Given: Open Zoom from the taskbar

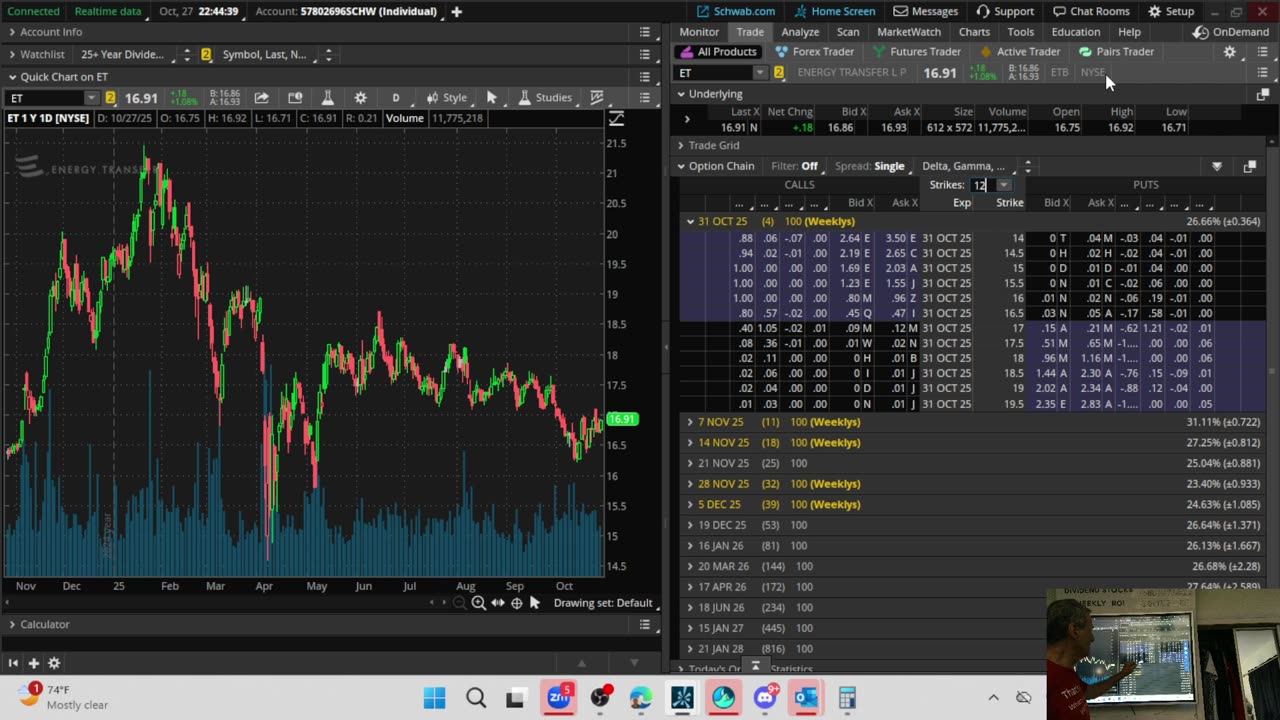Looking at the screenshot, I should click(558, 698).
